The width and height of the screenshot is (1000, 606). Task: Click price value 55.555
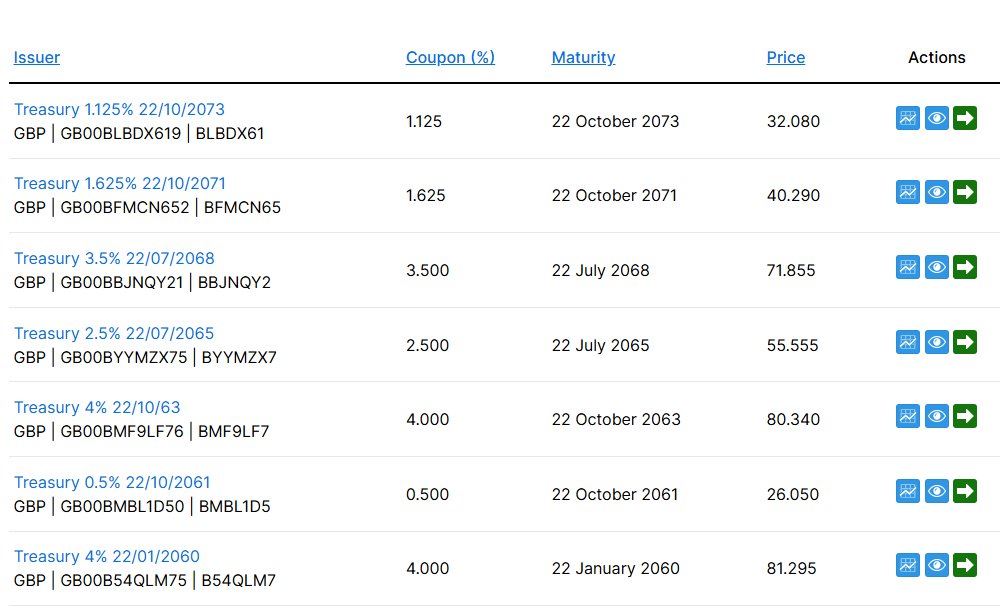[793, 345]
